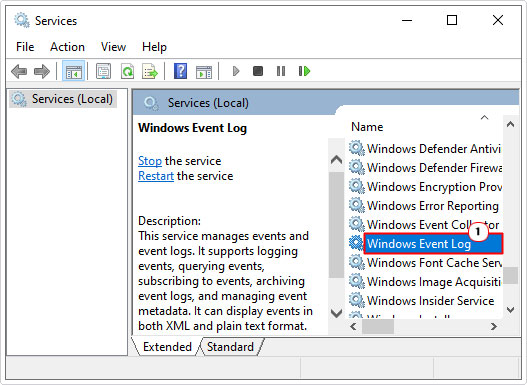Switch to the Standard tab
The height and width of the screenshot is (385, 527).
230,347
